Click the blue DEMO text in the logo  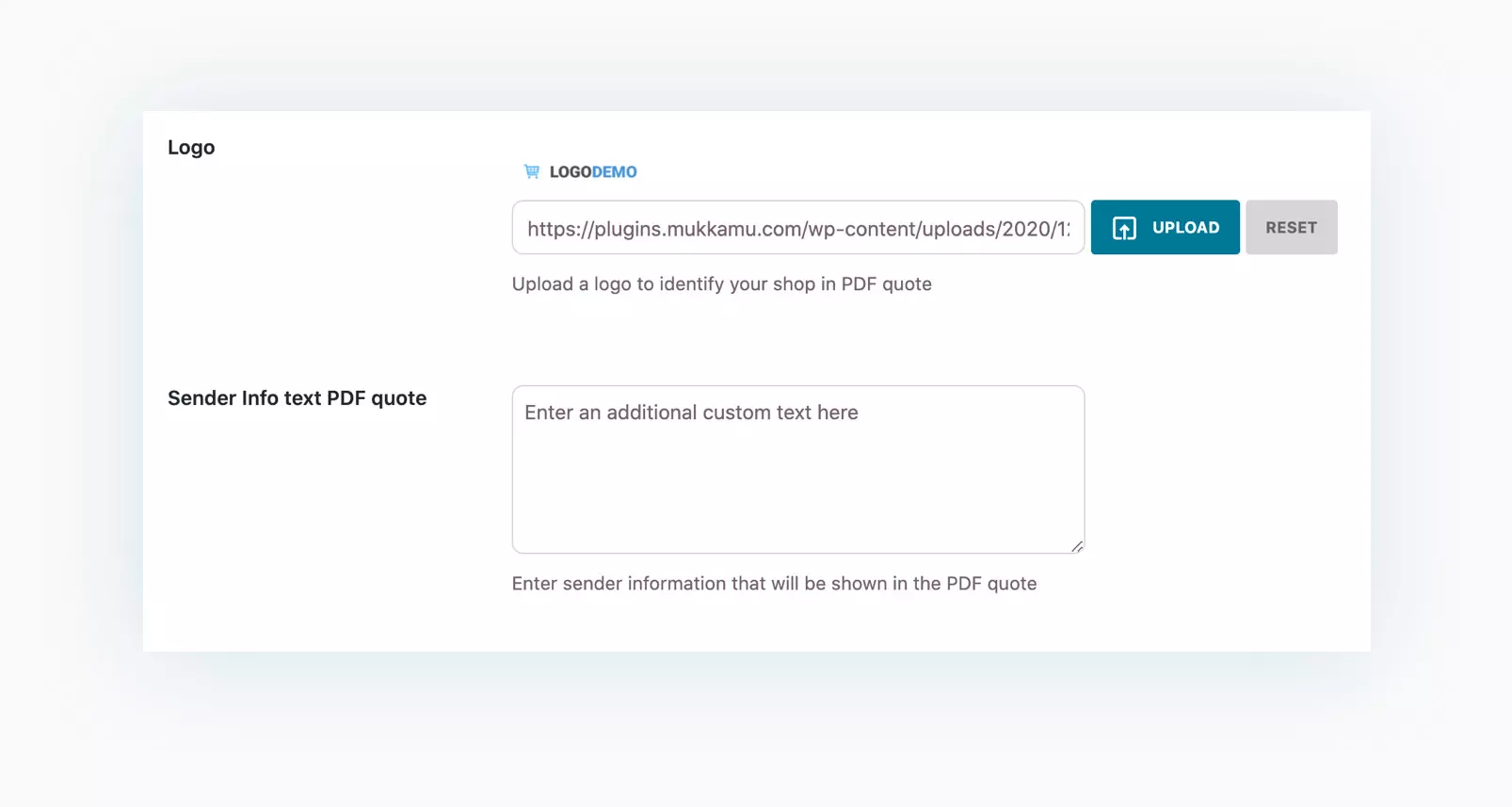pyautogui.click(x=615, y=171)
